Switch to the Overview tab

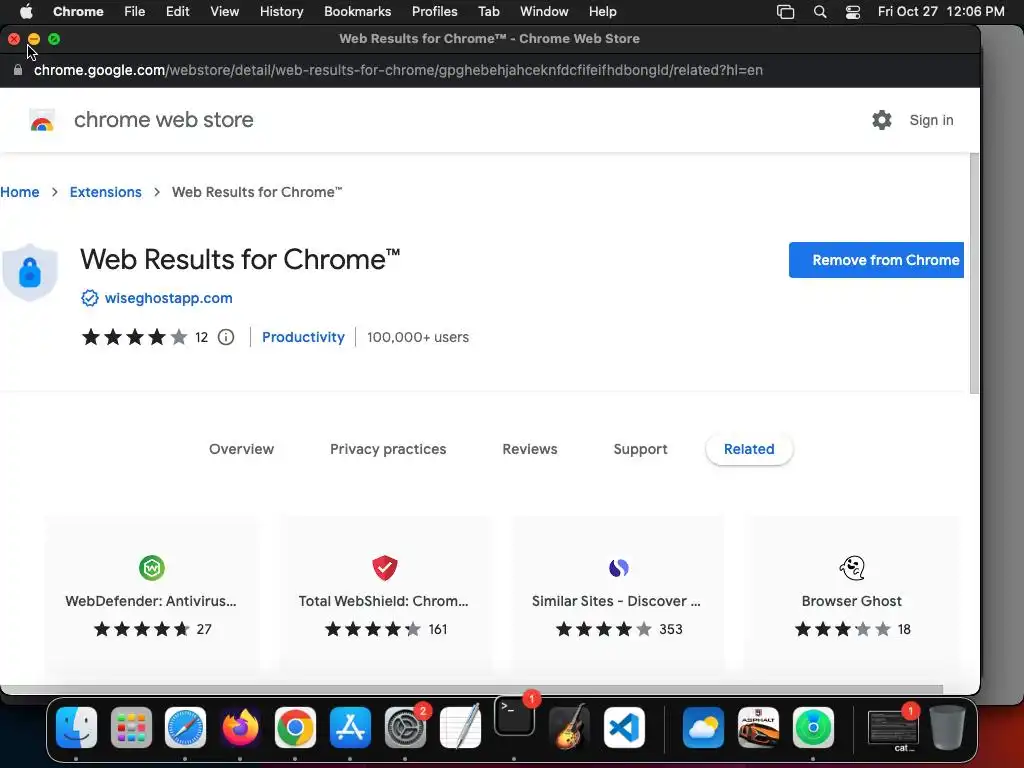coord(241,449)
